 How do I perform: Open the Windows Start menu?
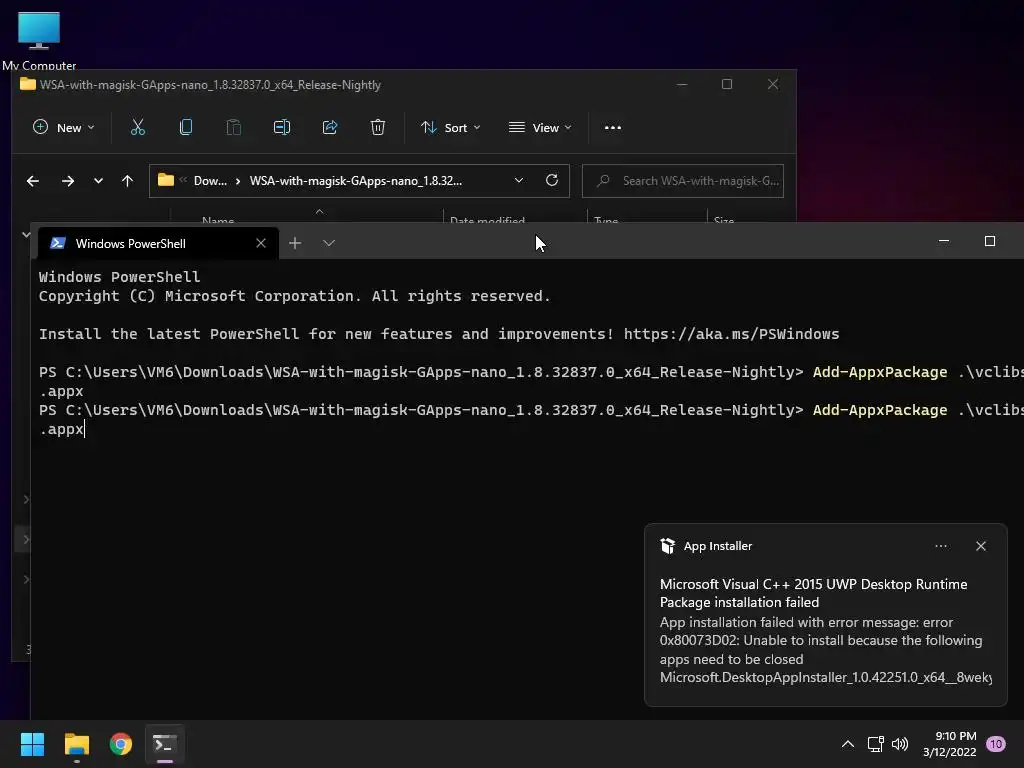tap(32, 744)
